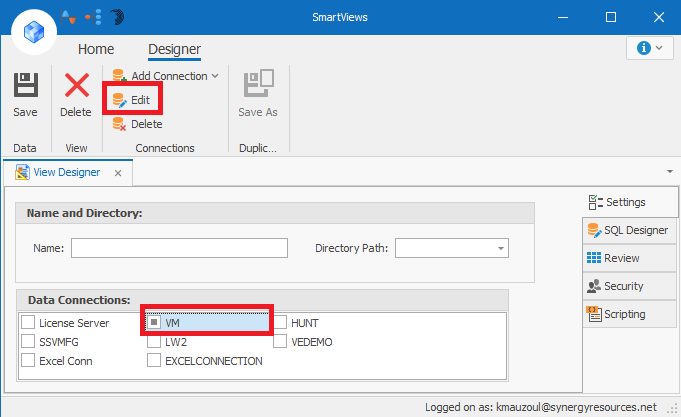This screenshot has width=681, height=417.
Task: Open the Security side tab
Action: click(x=629, y=286)
